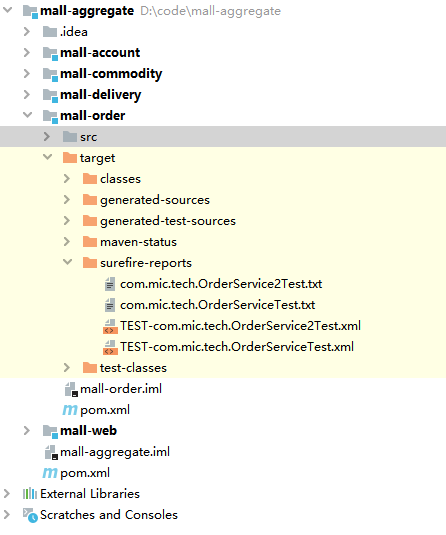446x535 pixels.
Task: Collapse the target folder chevron
Action: point(47,157)
